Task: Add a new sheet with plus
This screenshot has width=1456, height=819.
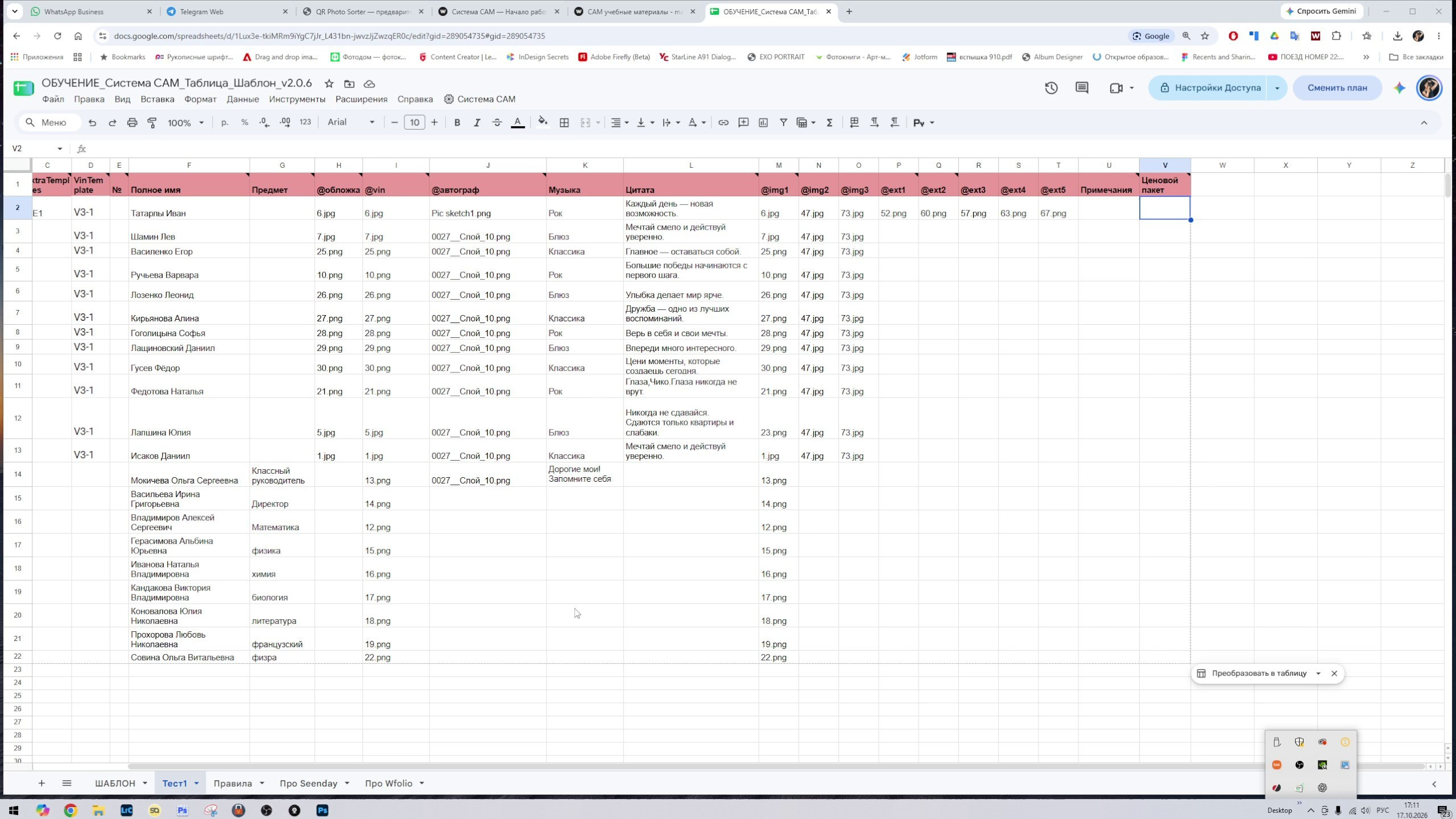Action: point(42,783)
